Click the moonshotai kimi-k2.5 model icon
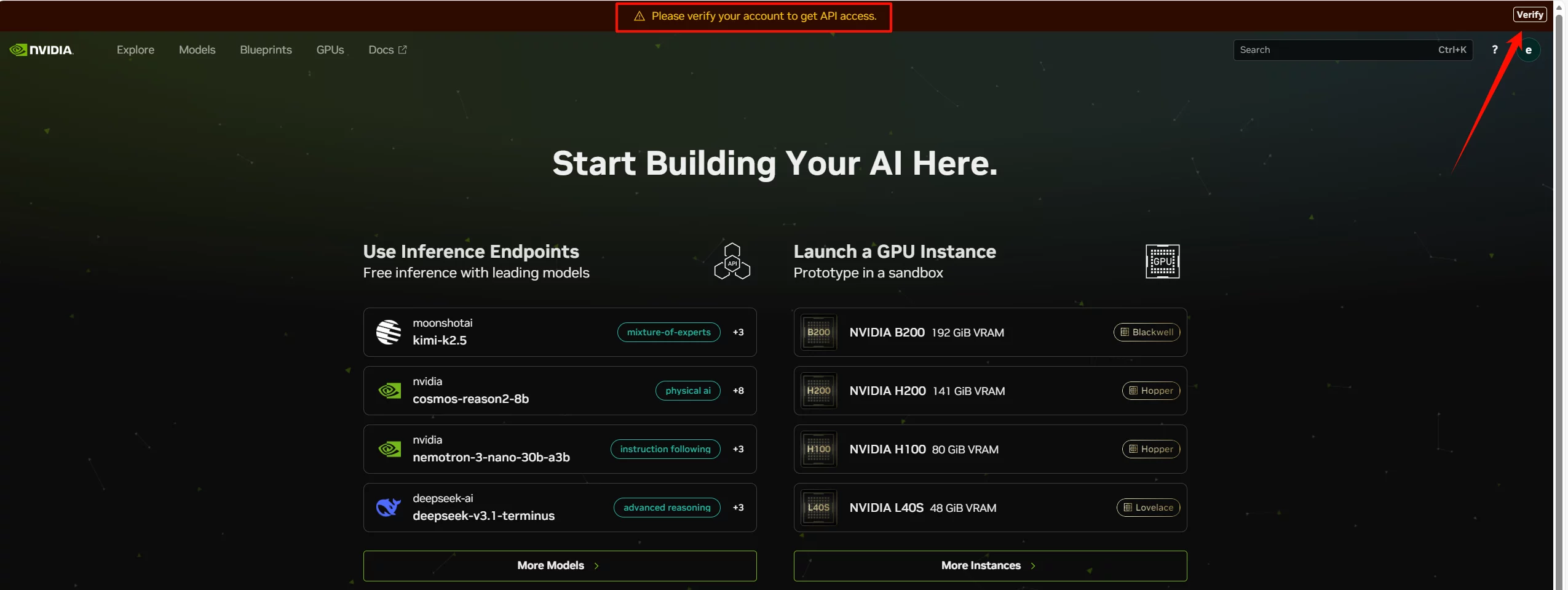Image resolution: width=1568 pixels, height=590 pixels. pos(389,332)
